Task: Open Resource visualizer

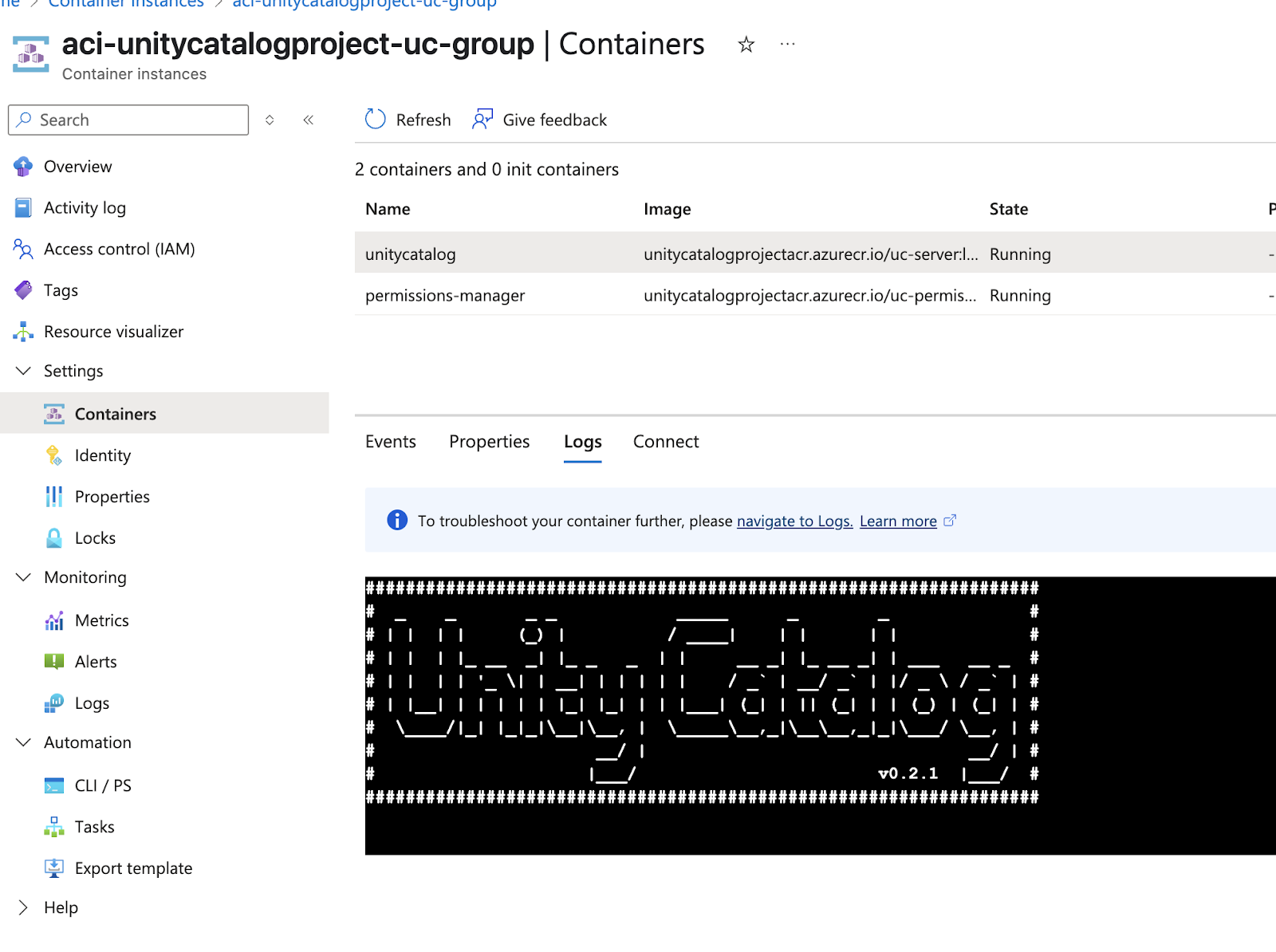Action: [x=114, y=332]
